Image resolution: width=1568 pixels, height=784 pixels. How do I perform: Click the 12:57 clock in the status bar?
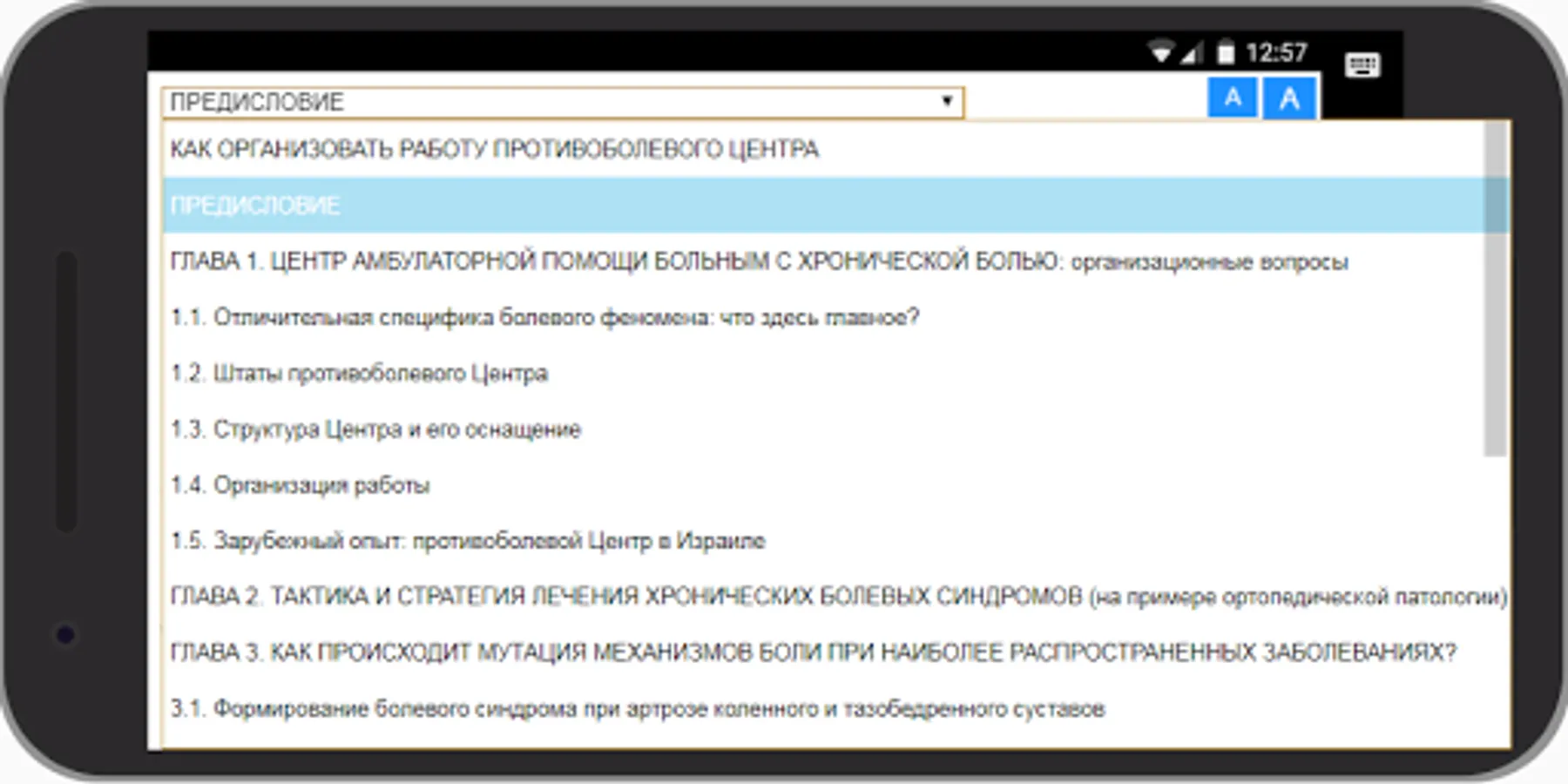(1276, 53)
